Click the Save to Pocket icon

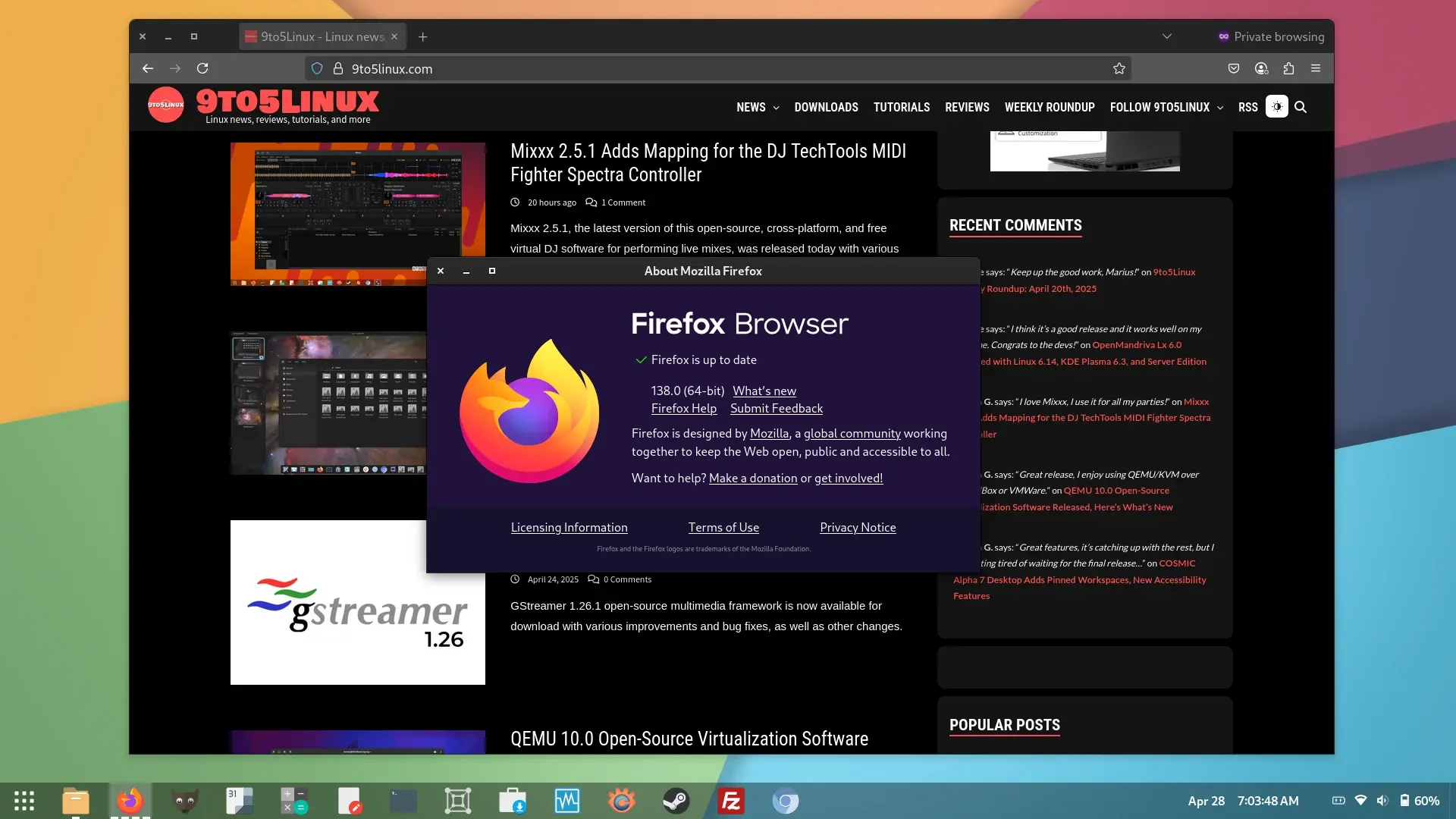coord(1234,69)
